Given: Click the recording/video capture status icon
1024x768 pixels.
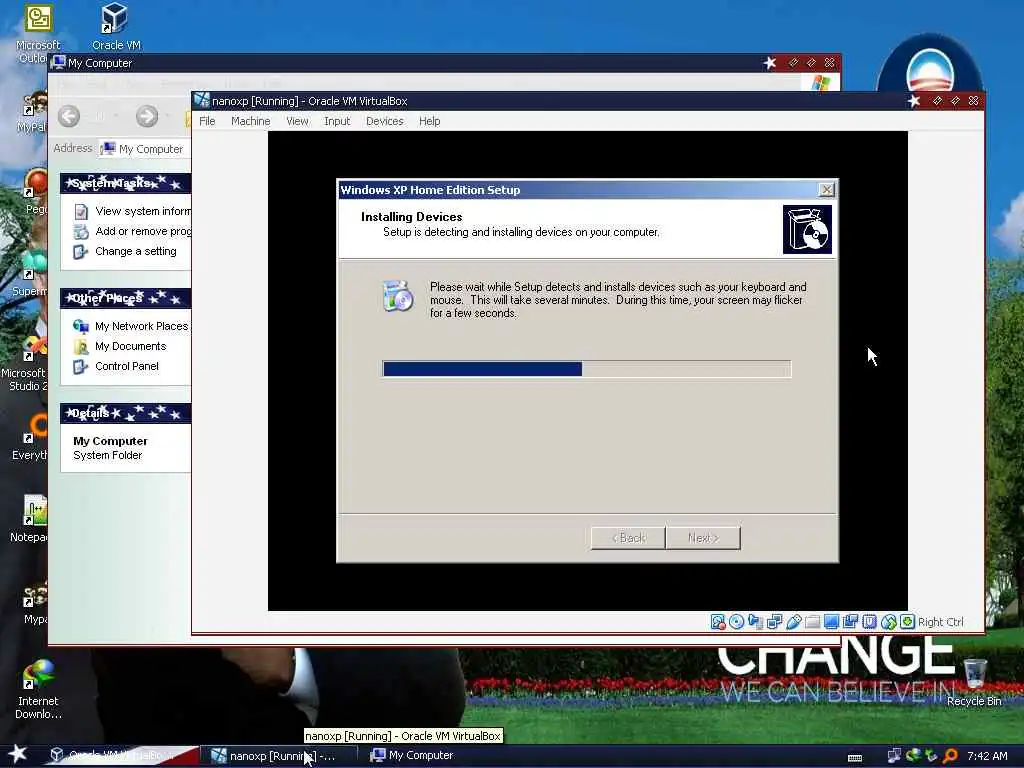Looking at the screenshot, I should [x=850, y=622].
